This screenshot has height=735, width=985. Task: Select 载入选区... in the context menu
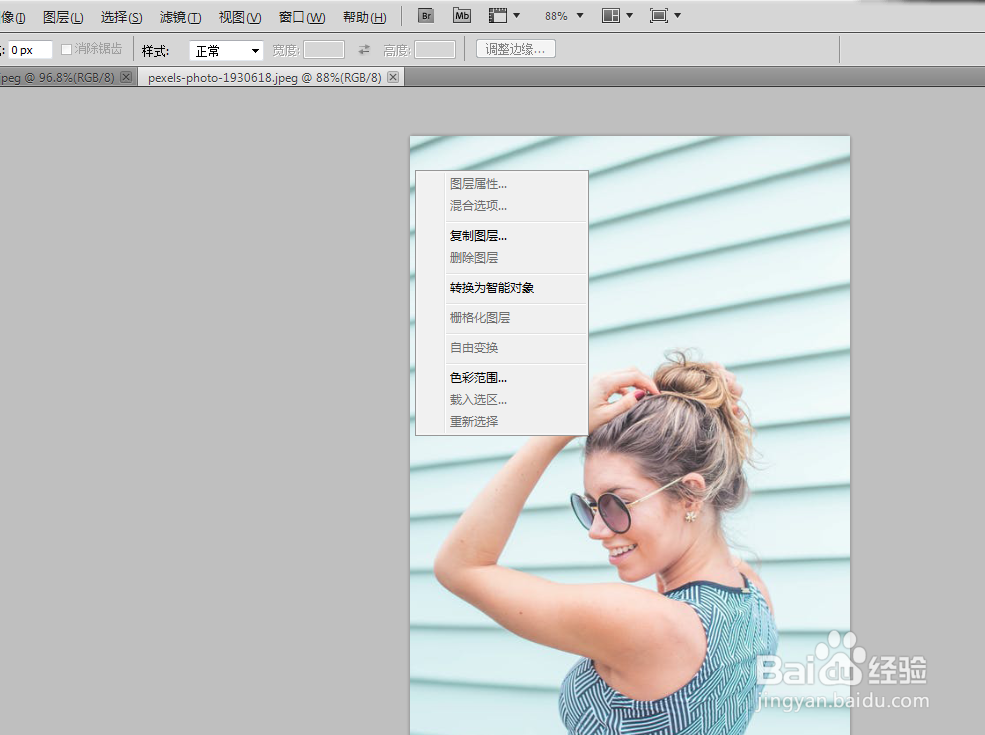tap(501, 400)
